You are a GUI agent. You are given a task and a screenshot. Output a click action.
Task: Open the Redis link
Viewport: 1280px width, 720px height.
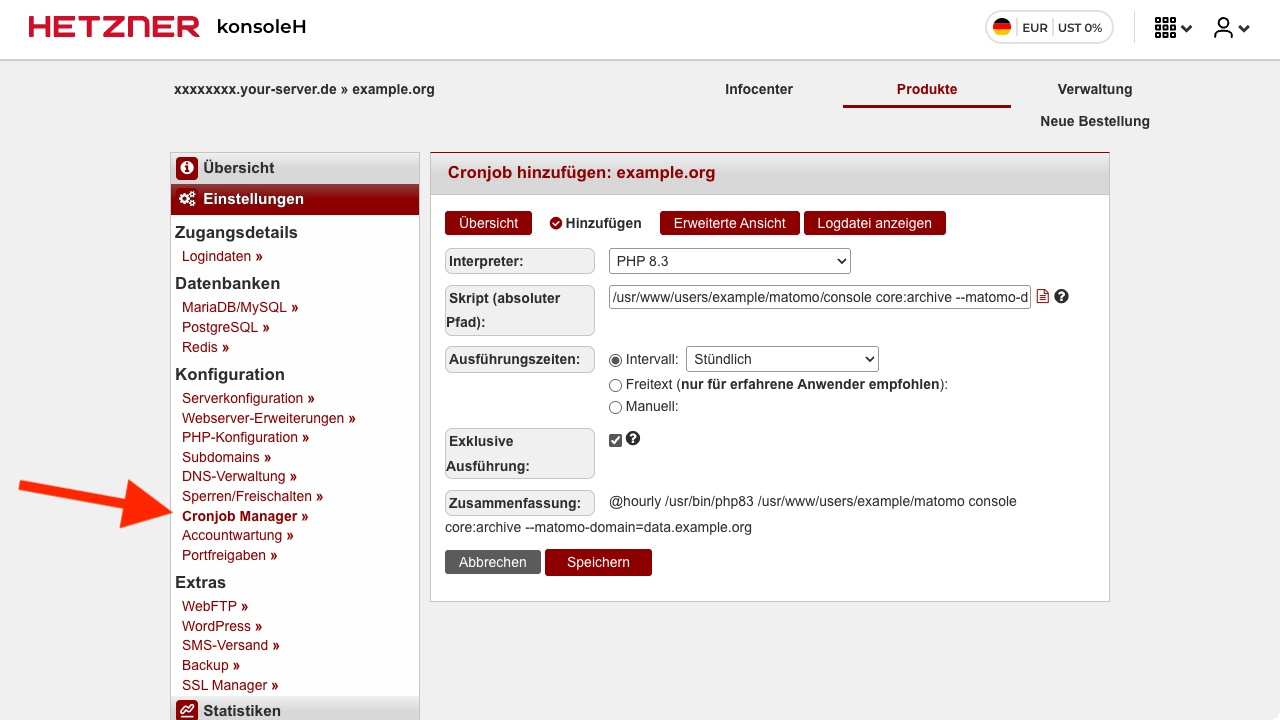[x=205, y=347]
